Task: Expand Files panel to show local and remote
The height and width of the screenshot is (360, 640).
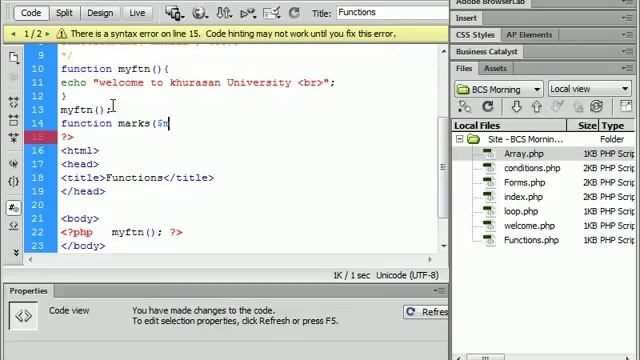Action: tap(625, 106)
